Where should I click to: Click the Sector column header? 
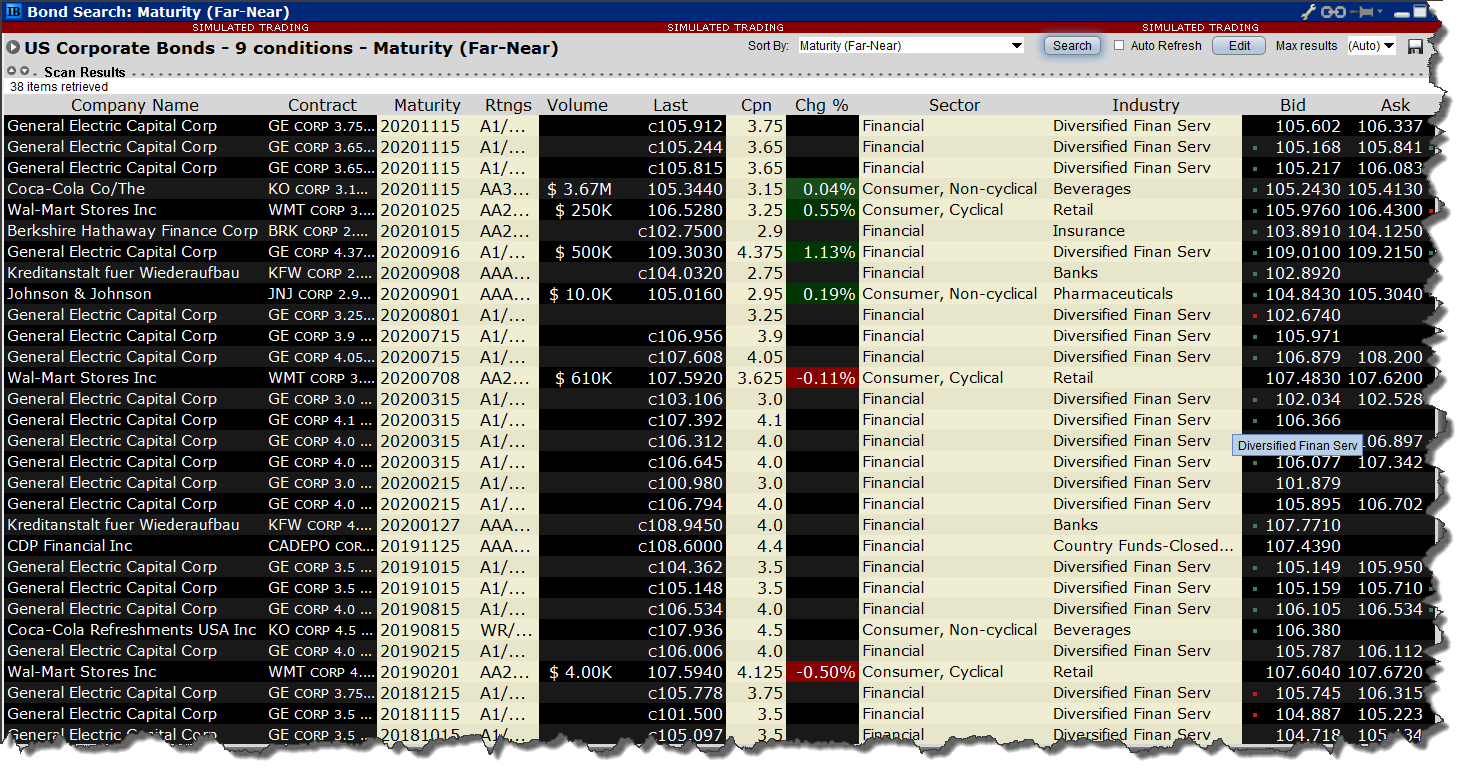954,105
